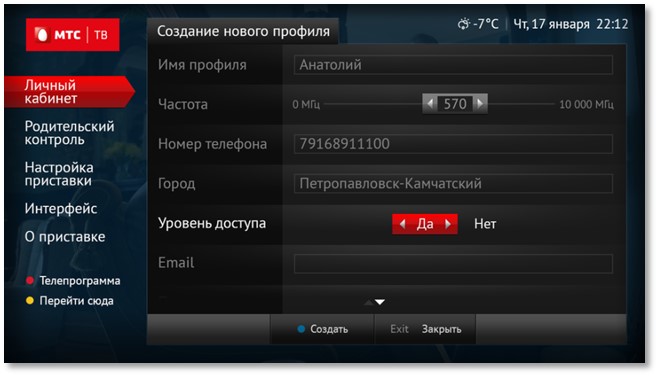
Task: Click the yellow Перейти сюда dot
Action: click(x=30, y=300)
